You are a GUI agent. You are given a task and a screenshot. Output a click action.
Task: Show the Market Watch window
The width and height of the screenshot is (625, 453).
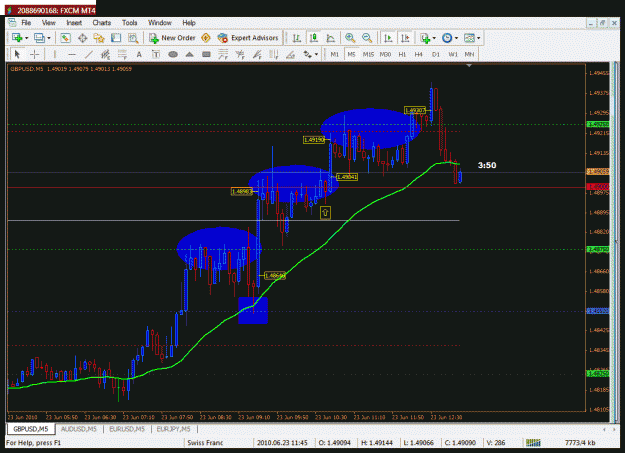pyautogui.click(x=65, y=38)
